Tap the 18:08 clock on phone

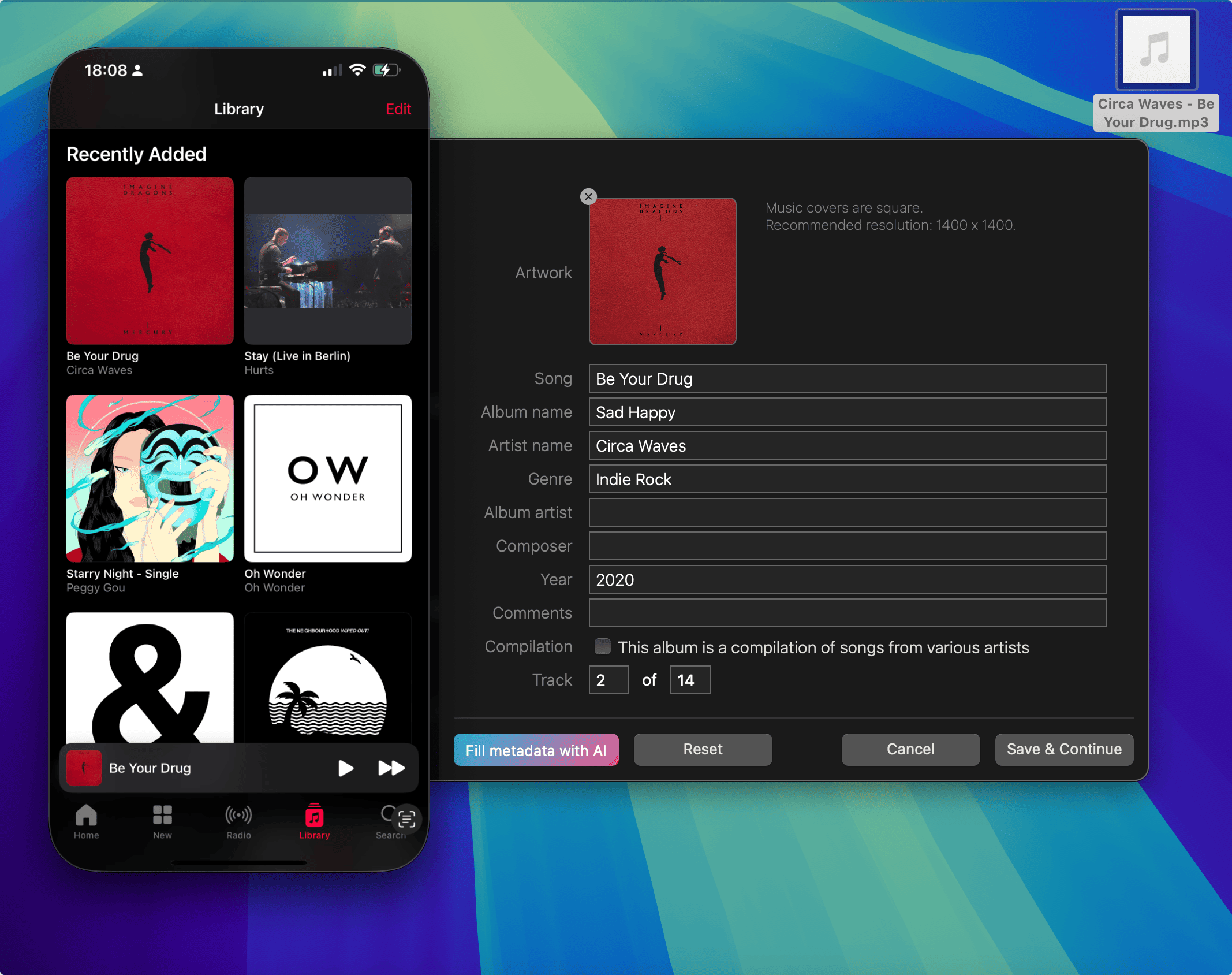106,70
